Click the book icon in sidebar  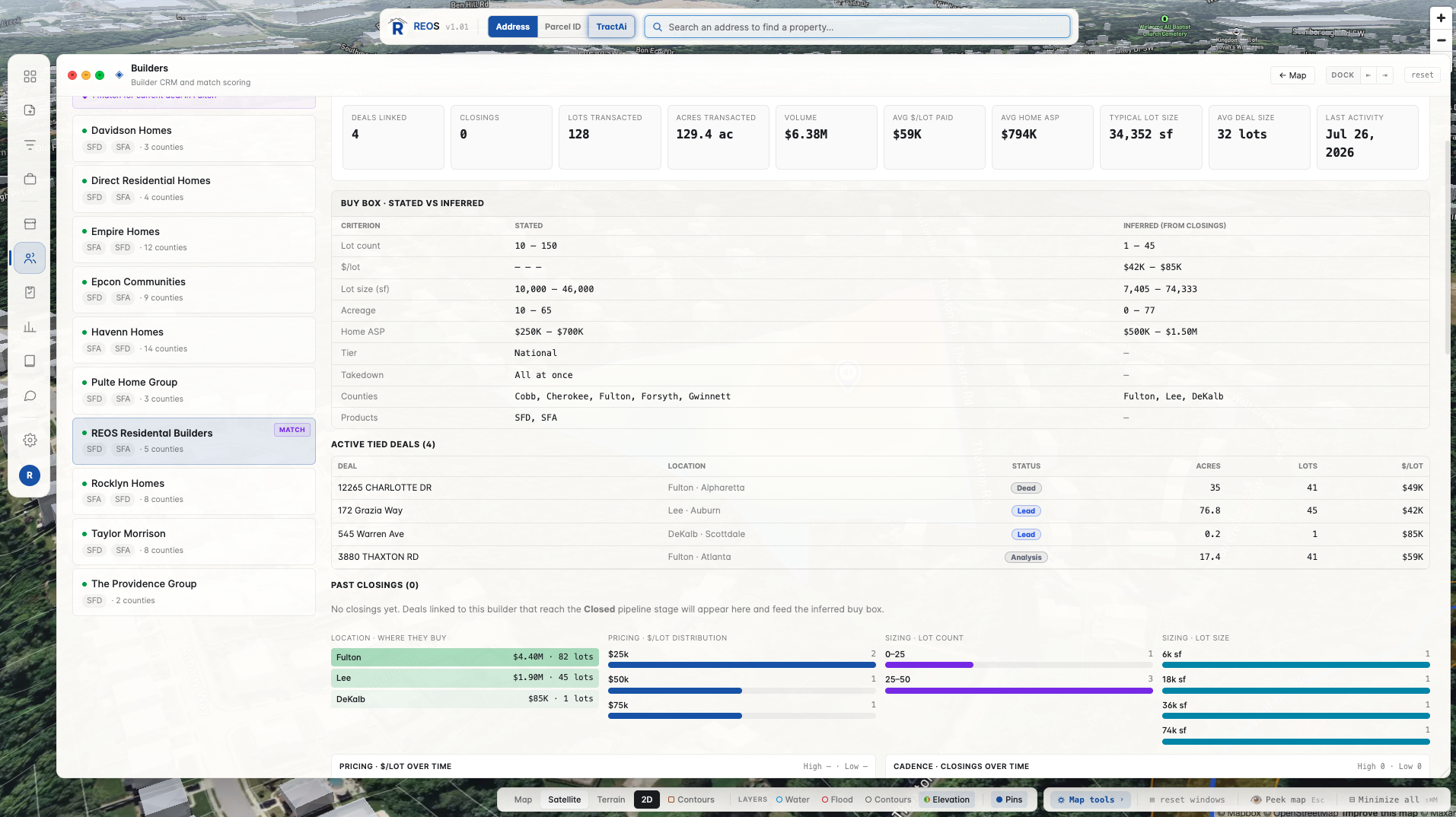pyautogui.click(x=30, y=361)
